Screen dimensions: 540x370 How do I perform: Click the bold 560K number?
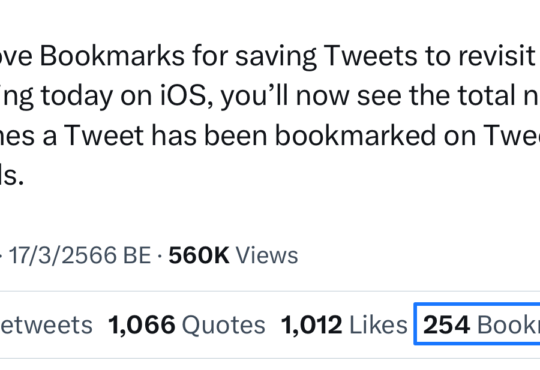tap(199, 255)
